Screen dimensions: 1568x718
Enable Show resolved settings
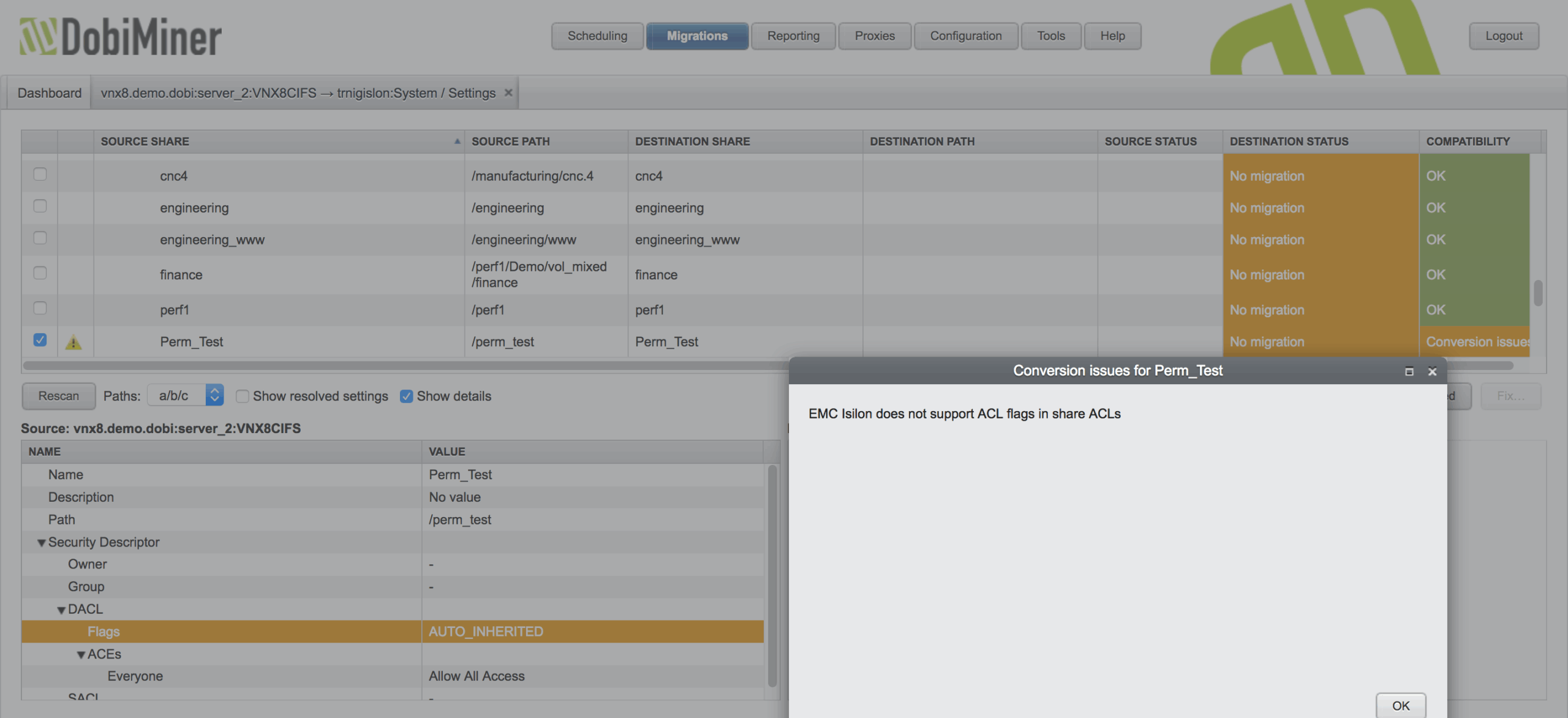(x=243, y=396)
